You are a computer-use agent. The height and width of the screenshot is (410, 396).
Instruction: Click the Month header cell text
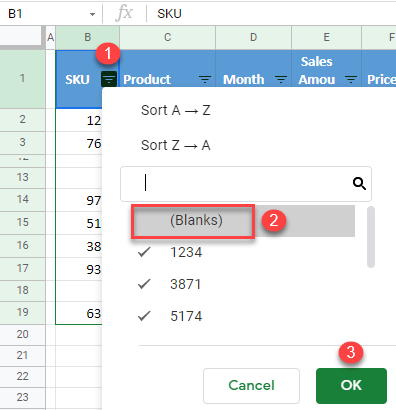(x=244, y=80)
